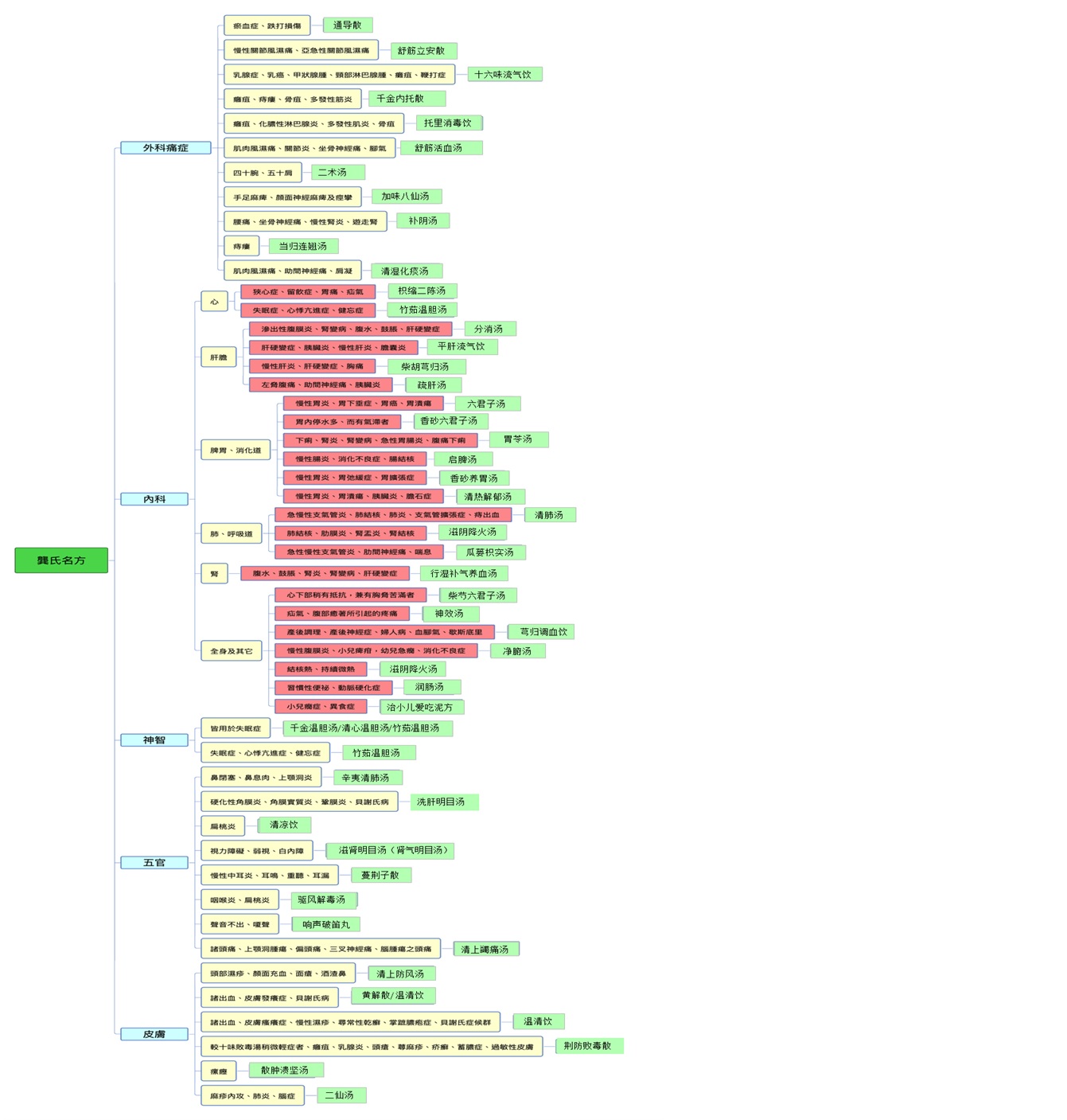Click the yellow 皆用於失眠症 symptom node
The width and height of the screenshot is (1067, 1120).
[236, 728]
